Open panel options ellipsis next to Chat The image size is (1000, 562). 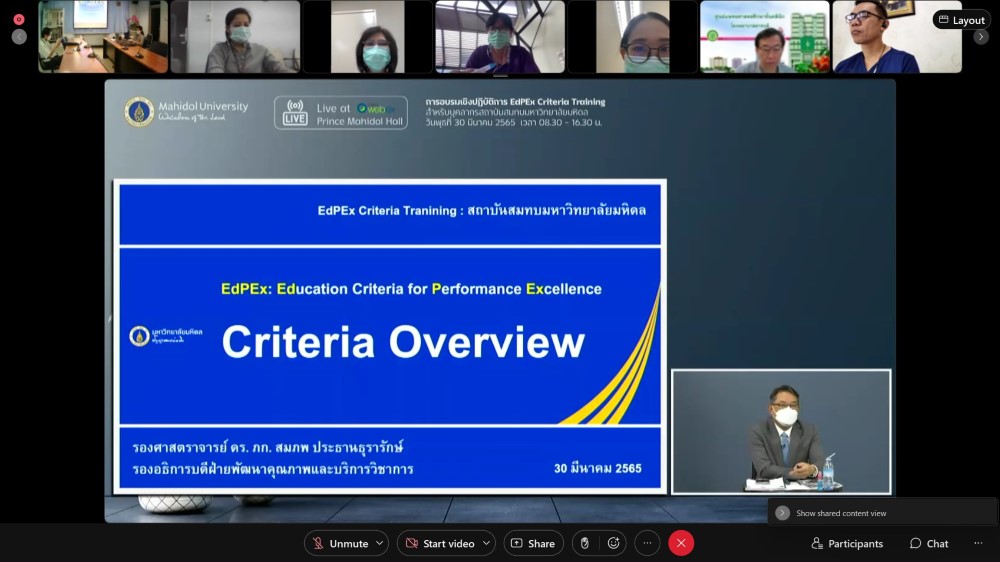tap(978, 543)
